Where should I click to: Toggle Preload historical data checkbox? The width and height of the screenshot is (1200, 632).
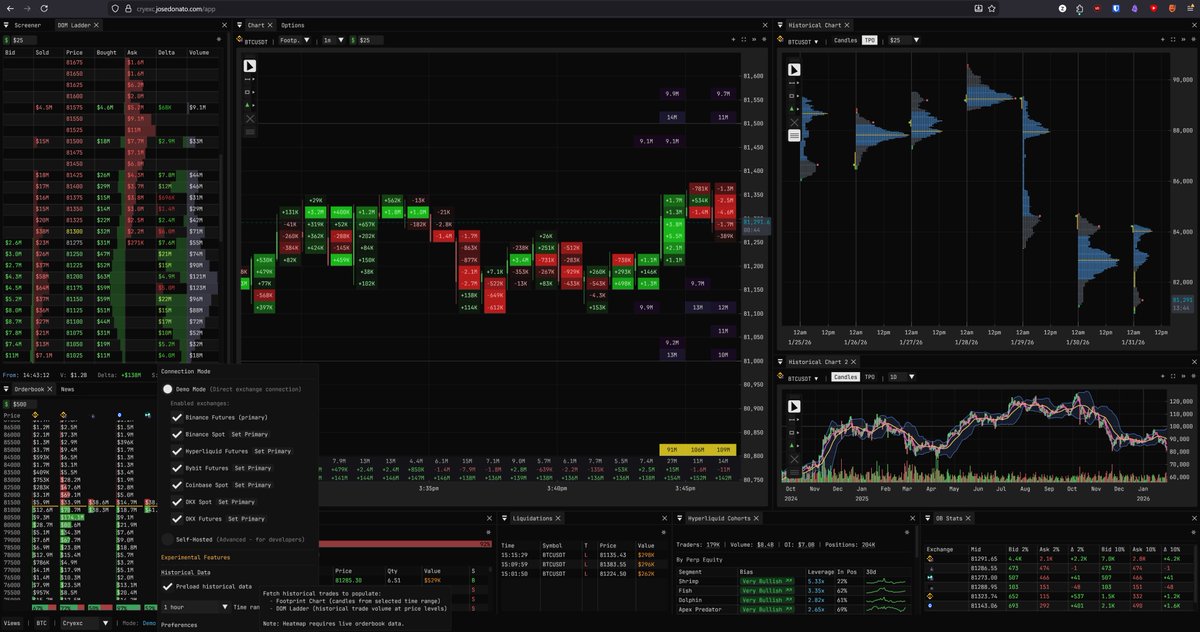tap(168, 586)
